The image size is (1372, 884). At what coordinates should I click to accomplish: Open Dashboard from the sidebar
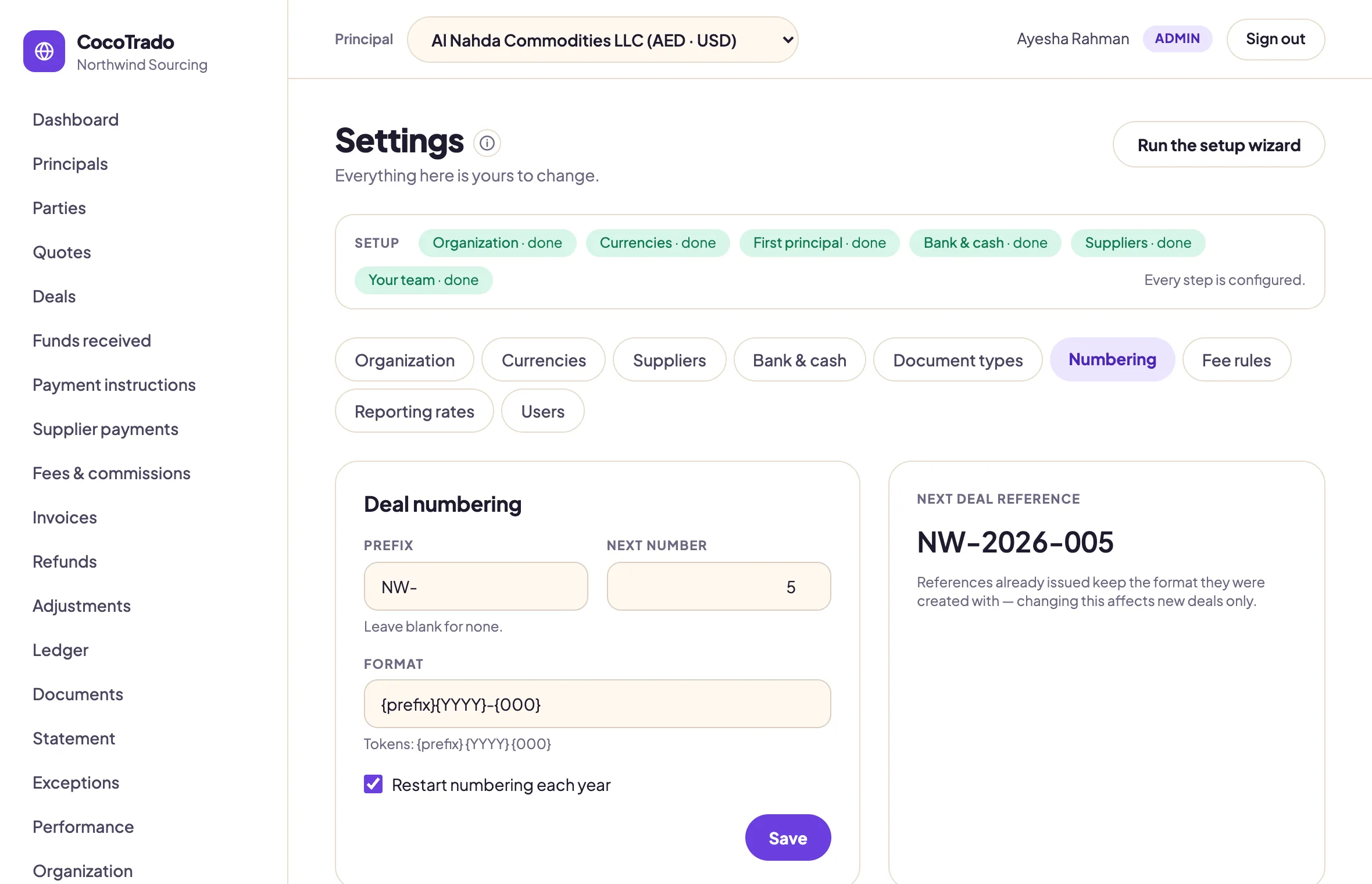[x=76, y=119]
